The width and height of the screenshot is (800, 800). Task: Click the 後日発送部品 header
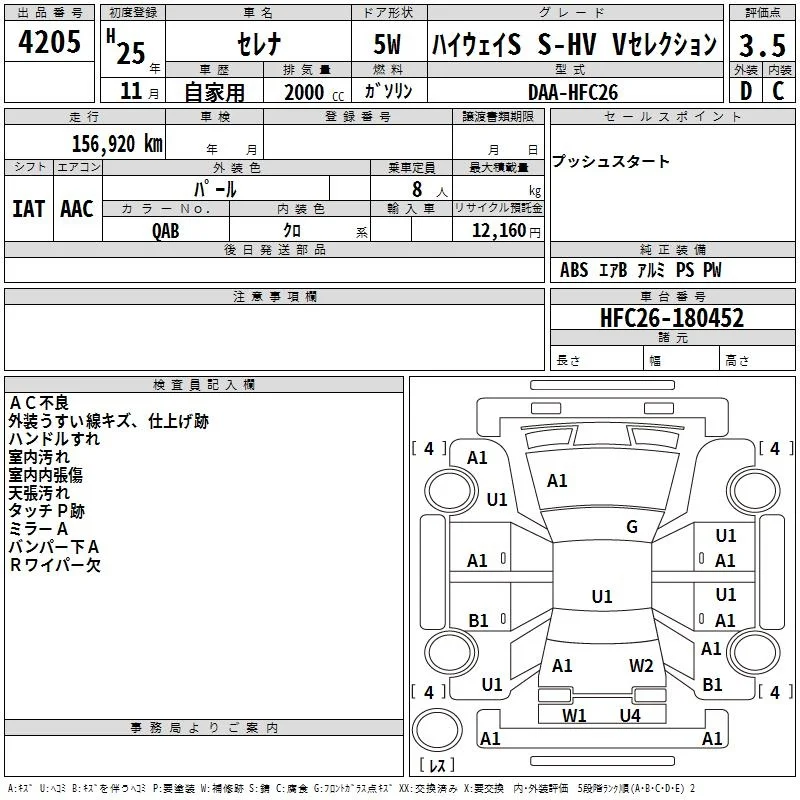[x=274, y=249]
